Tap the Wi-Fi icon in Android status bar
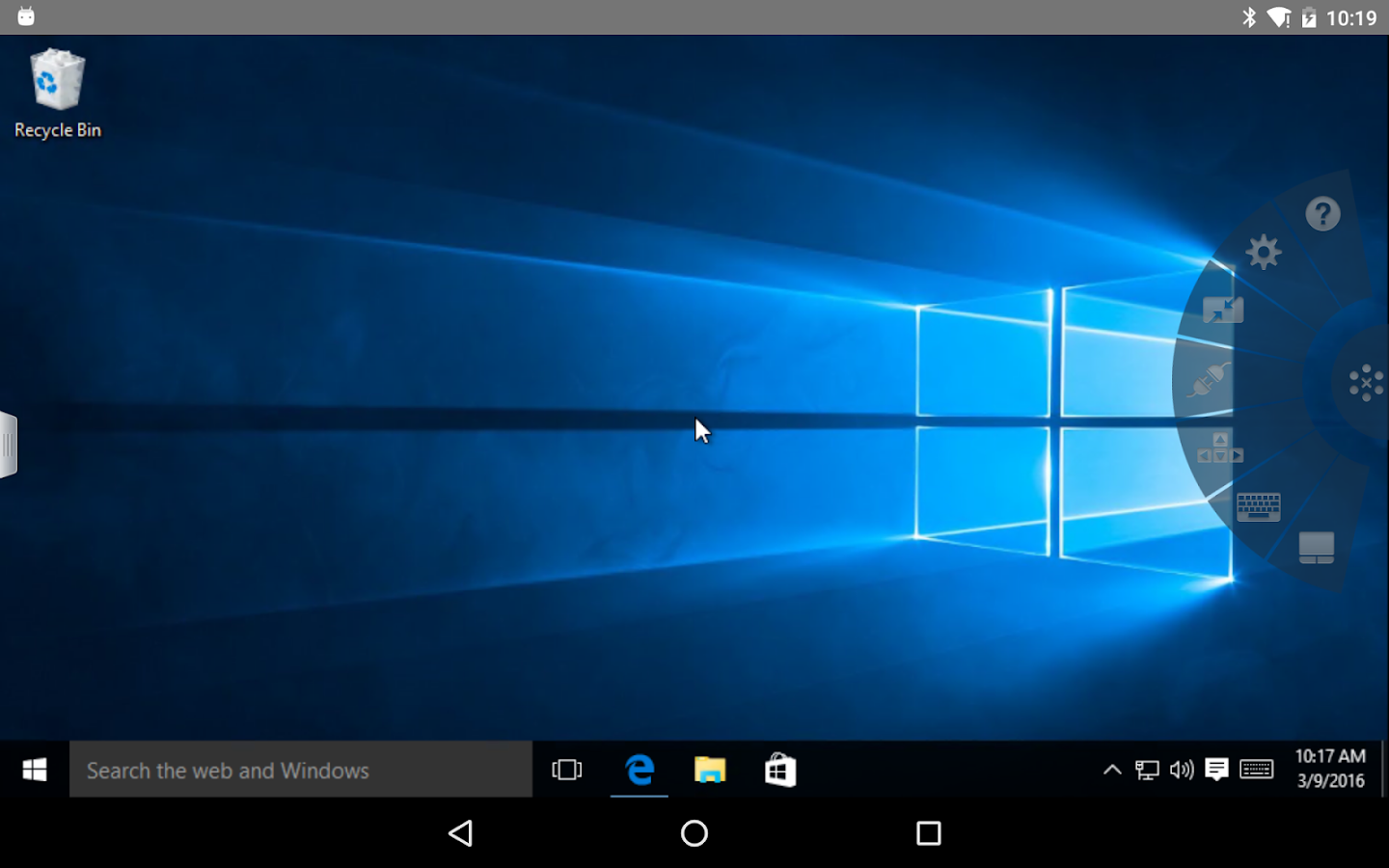 (x=1278, y=17)
